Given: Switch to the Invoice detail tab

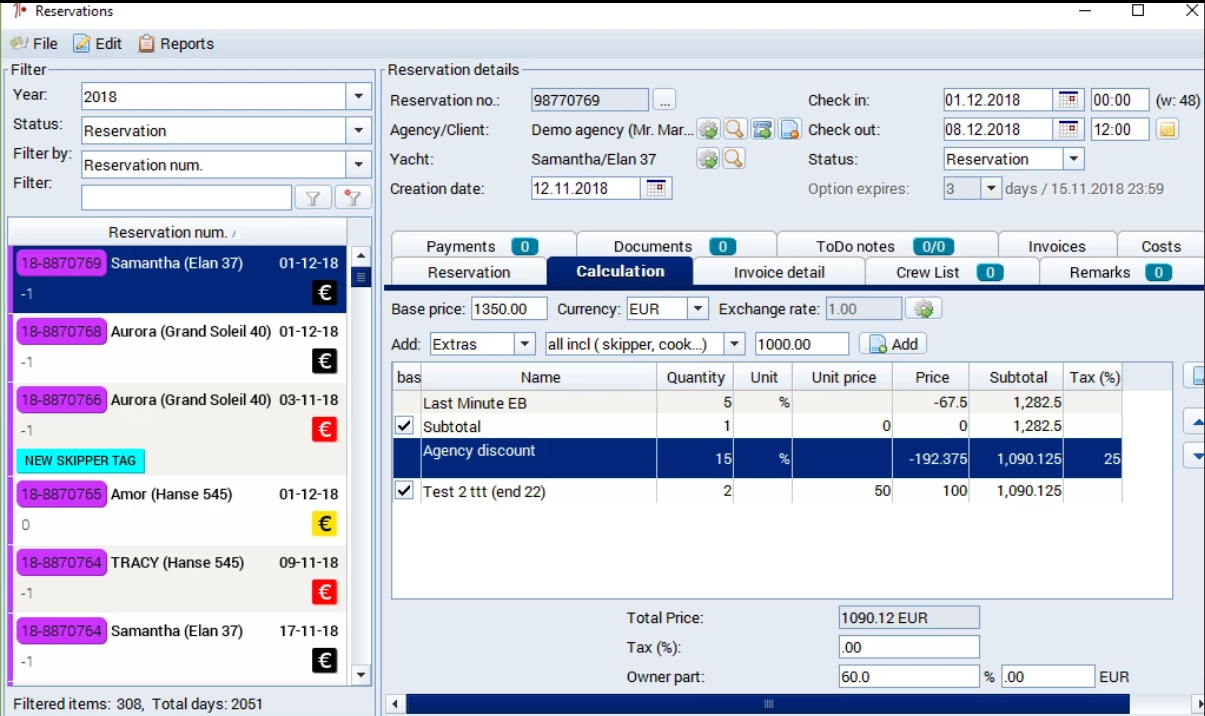Looking at the screenshot, I should tap(779, 272).
